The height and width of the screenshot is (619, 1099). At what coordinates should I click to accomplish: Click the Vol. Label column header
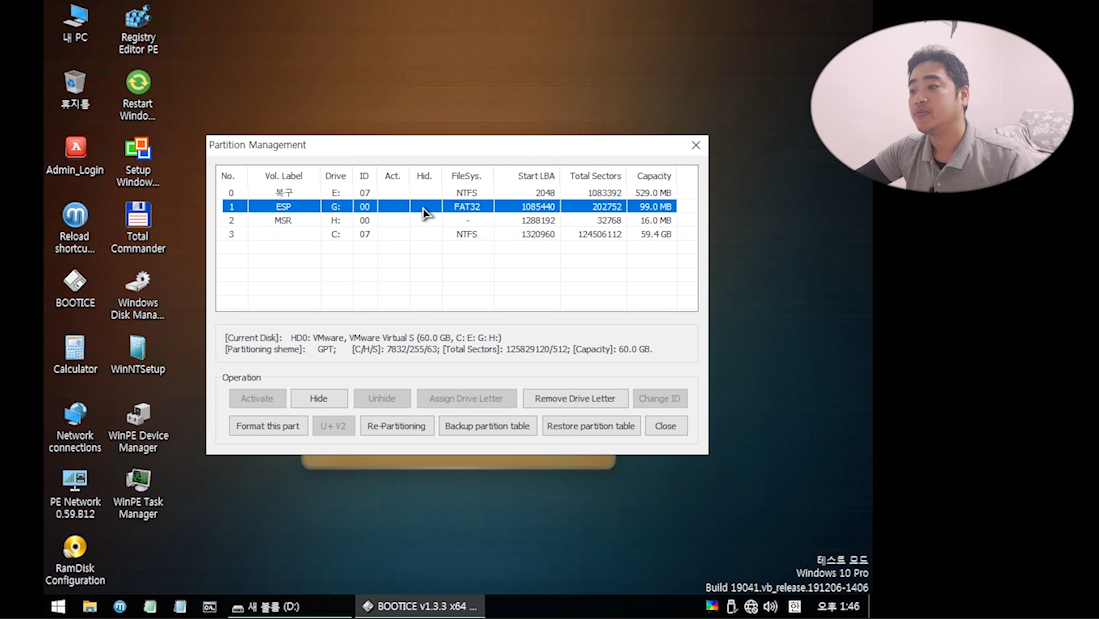283,176
